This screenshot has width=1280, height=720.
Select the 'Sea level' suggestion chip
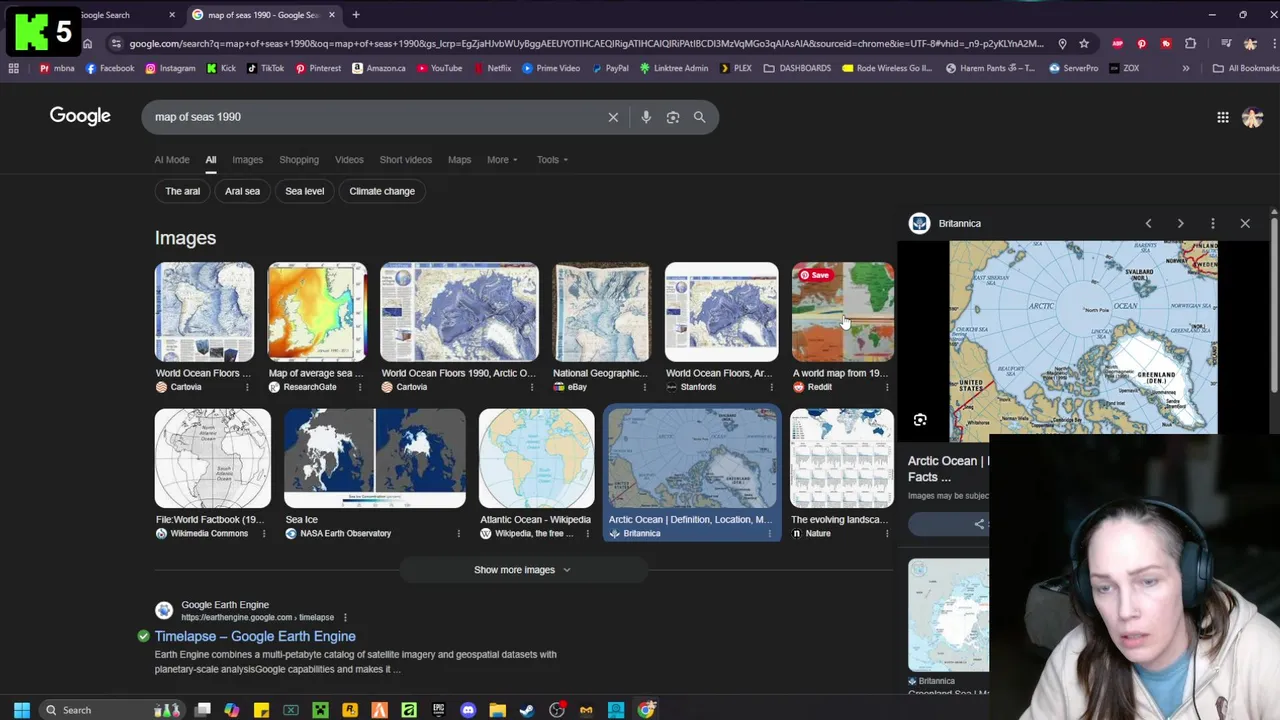pos(305,191)
